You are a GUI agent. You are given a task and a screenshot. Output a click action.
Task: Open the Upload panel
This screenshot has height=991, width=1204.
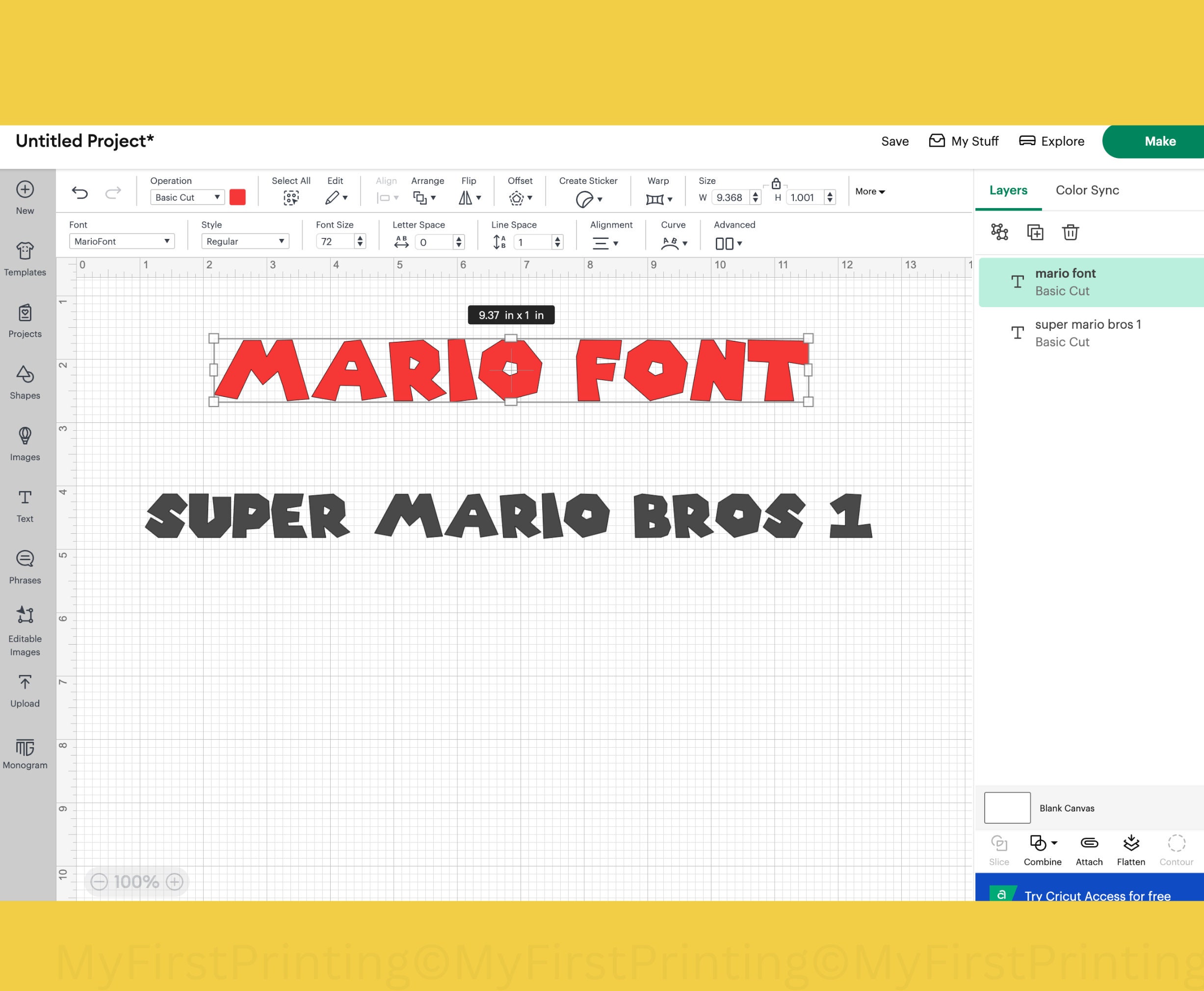25,690
